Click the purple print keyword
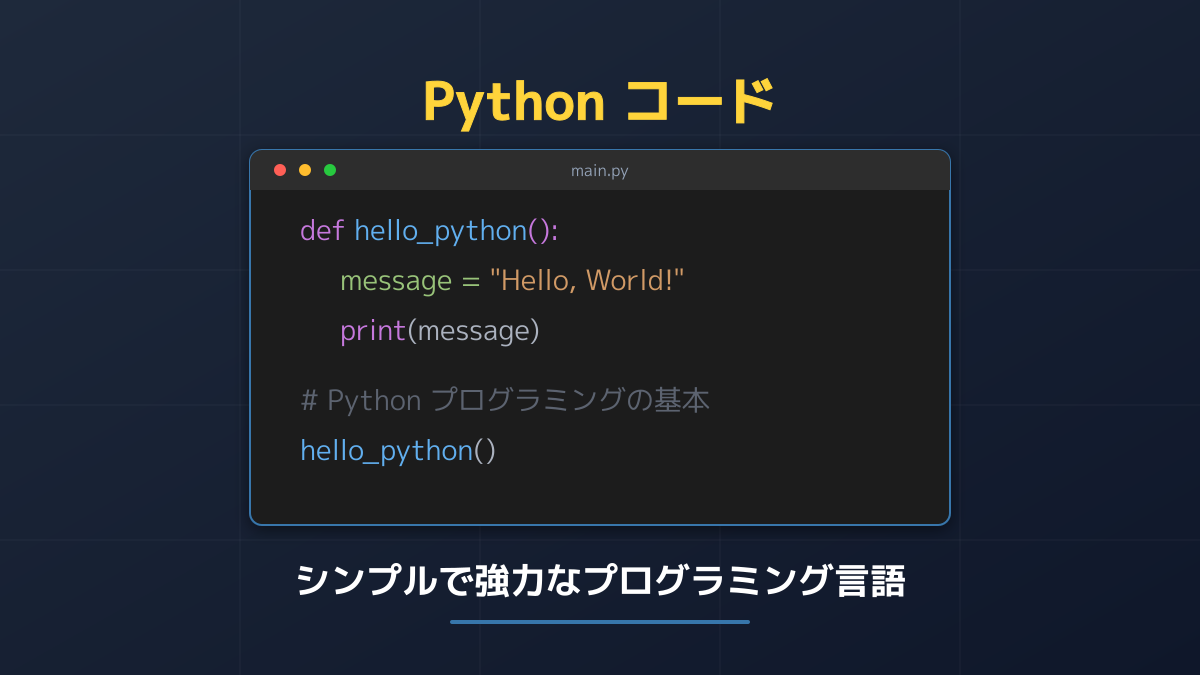1200x675 pixels. pos(372,331)
